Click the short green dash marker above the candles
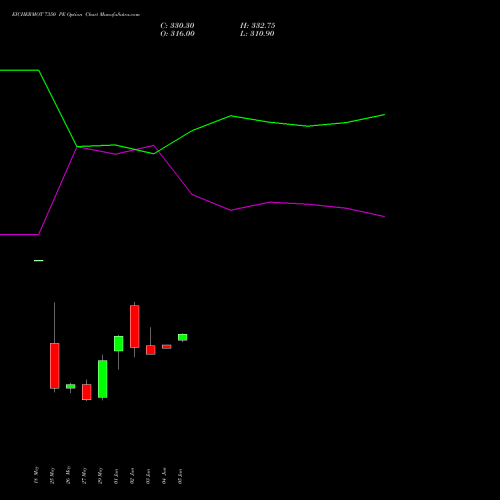 [x=39, y=261]
